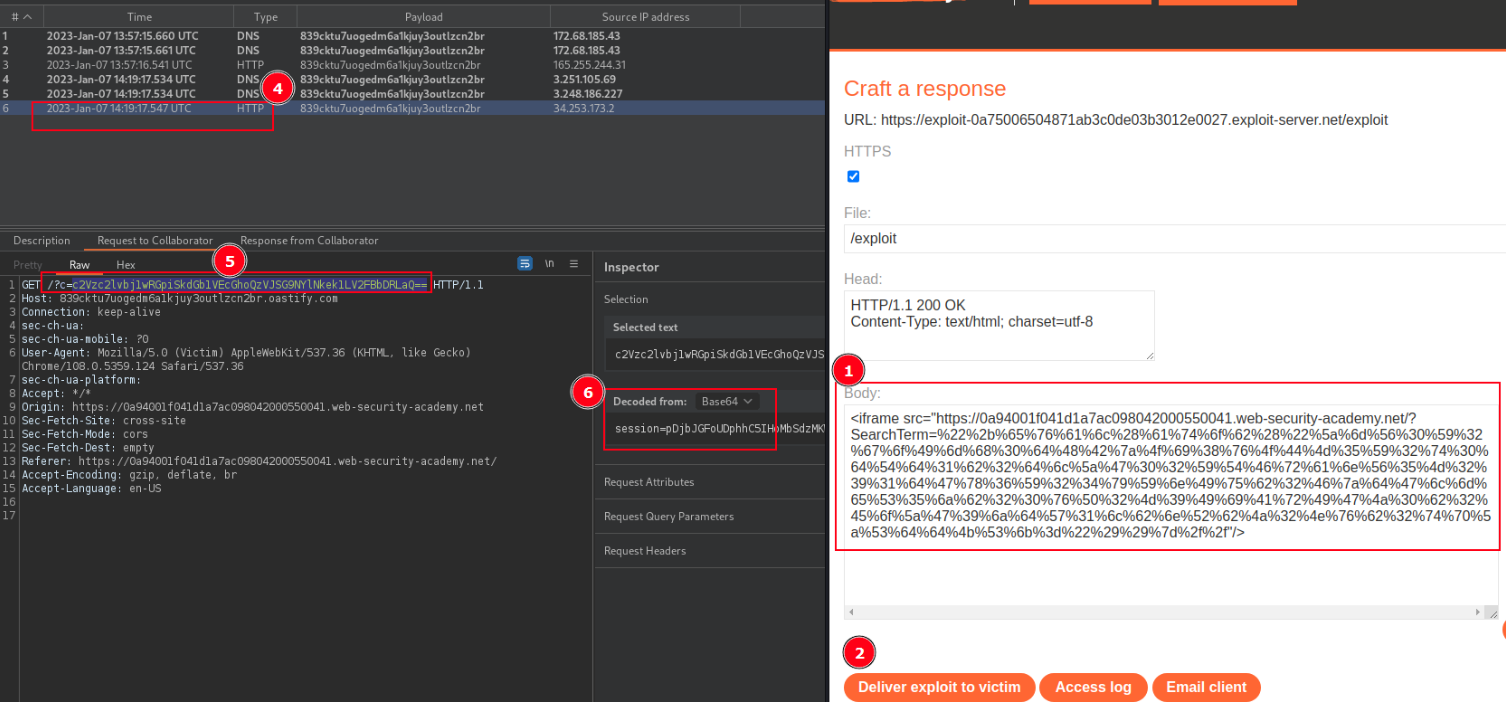The height and width of the screenshot is (702, 1506).
Task: Open the Decoded from Base64 dropdown
Action: point(729,401)
